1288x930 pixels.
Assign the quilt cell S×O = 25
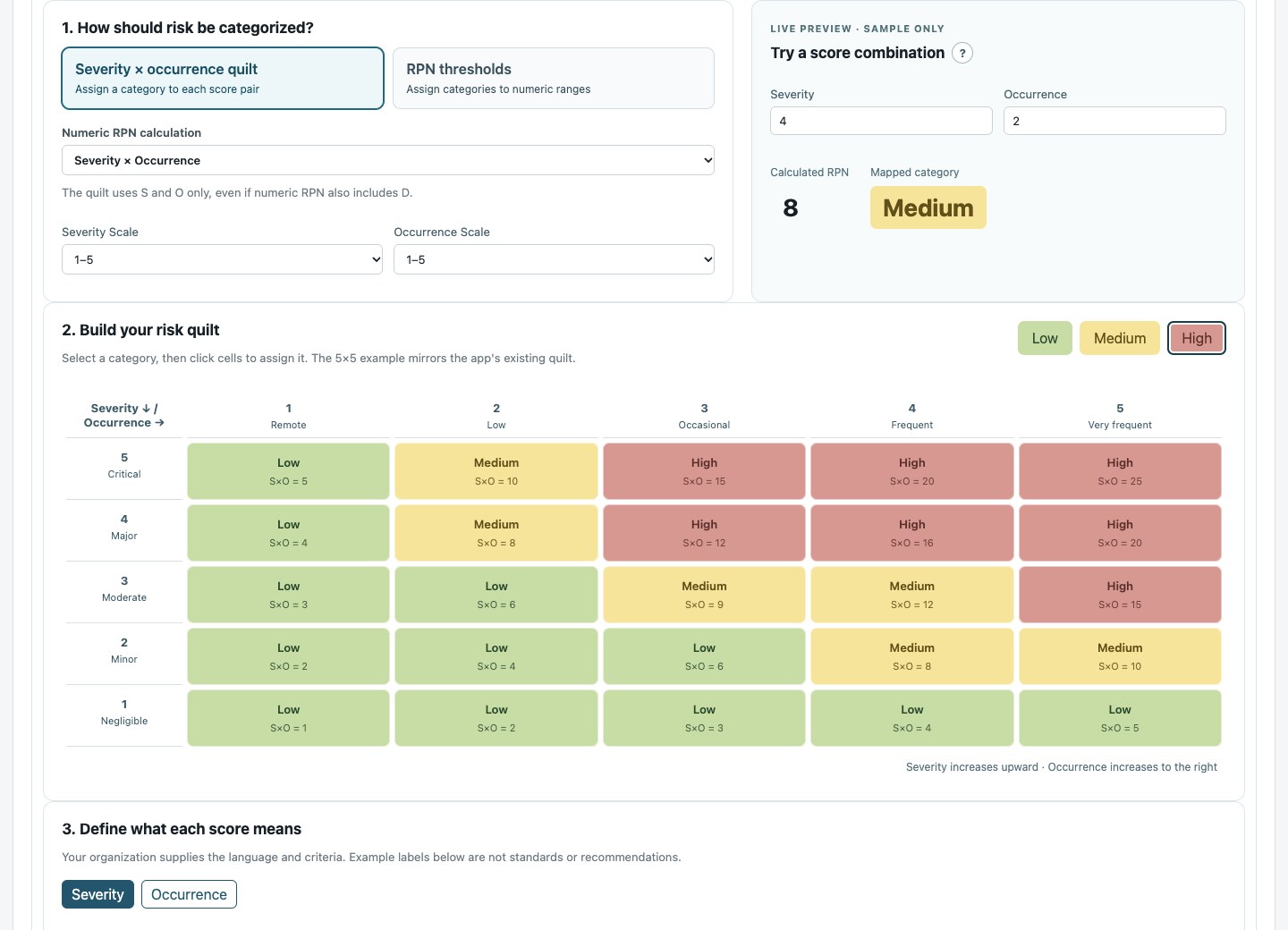(1120, 471)
